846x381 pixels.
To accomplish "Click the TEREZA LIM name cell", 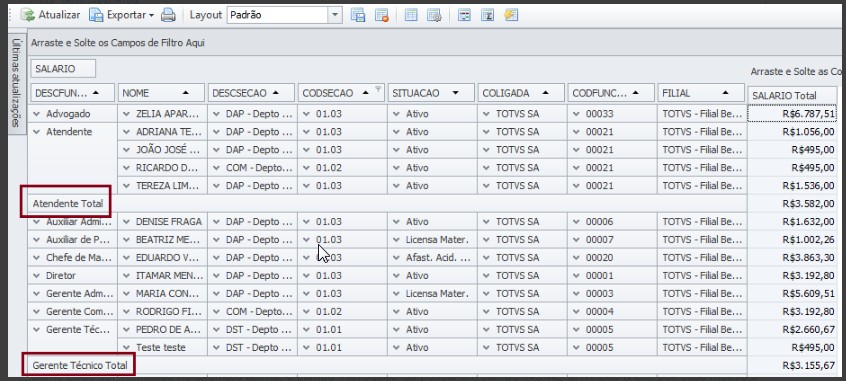I will [162, 186].
